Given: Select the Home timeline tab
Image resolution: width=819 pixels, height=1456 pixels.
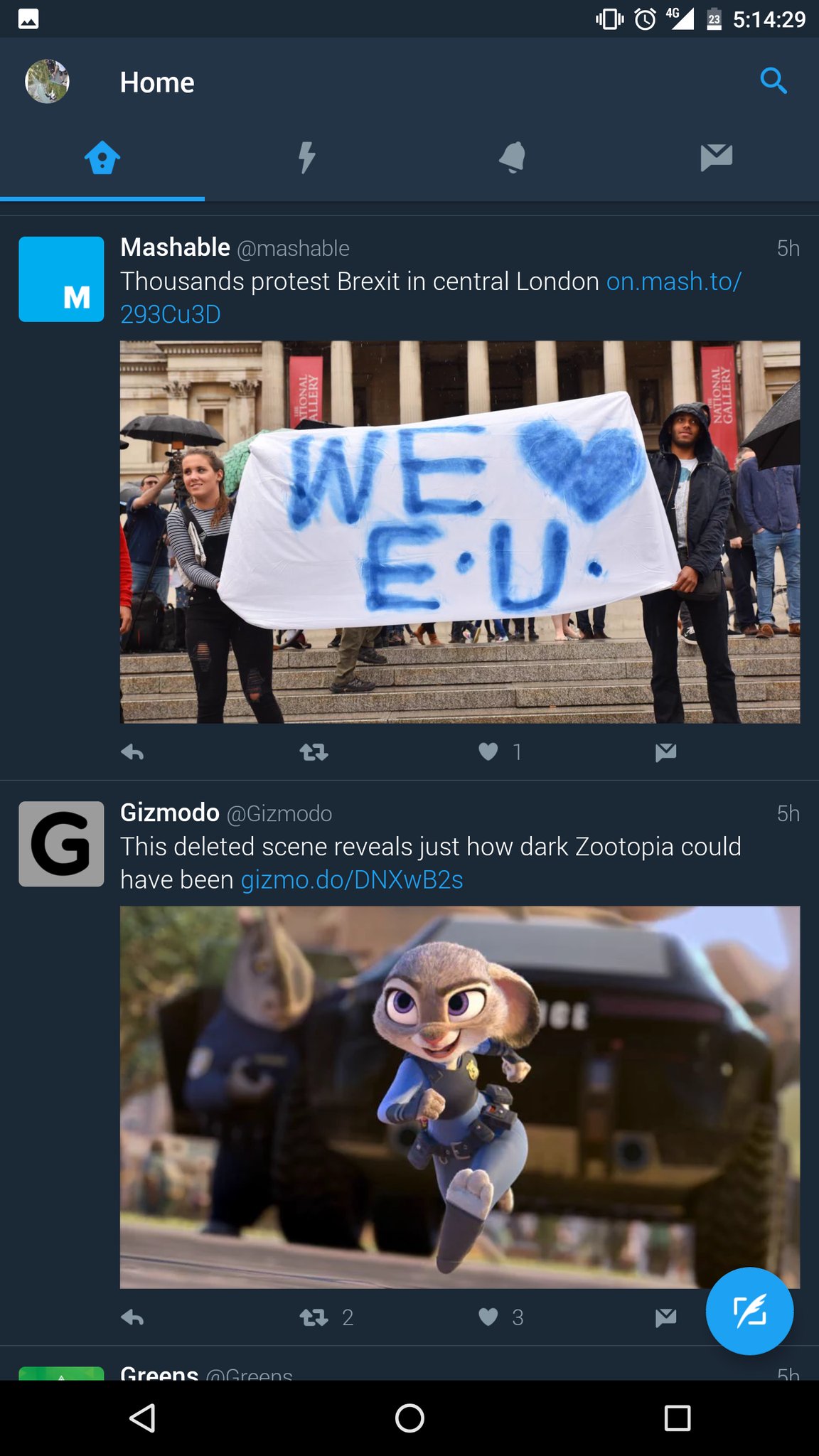Looking at the screenshot, I should [102, 157].
